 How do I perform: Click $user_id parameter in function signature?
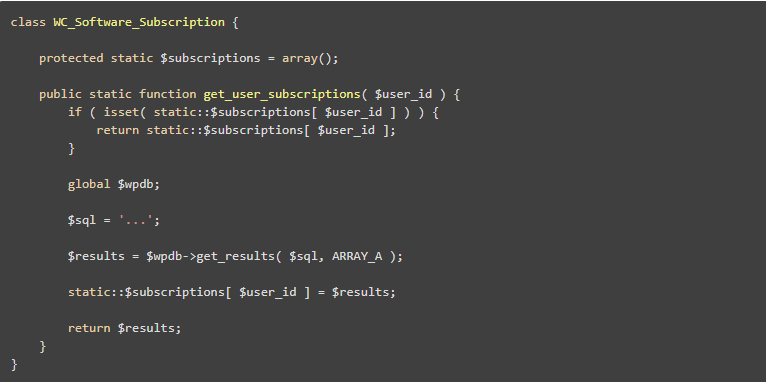click(403, 94)
